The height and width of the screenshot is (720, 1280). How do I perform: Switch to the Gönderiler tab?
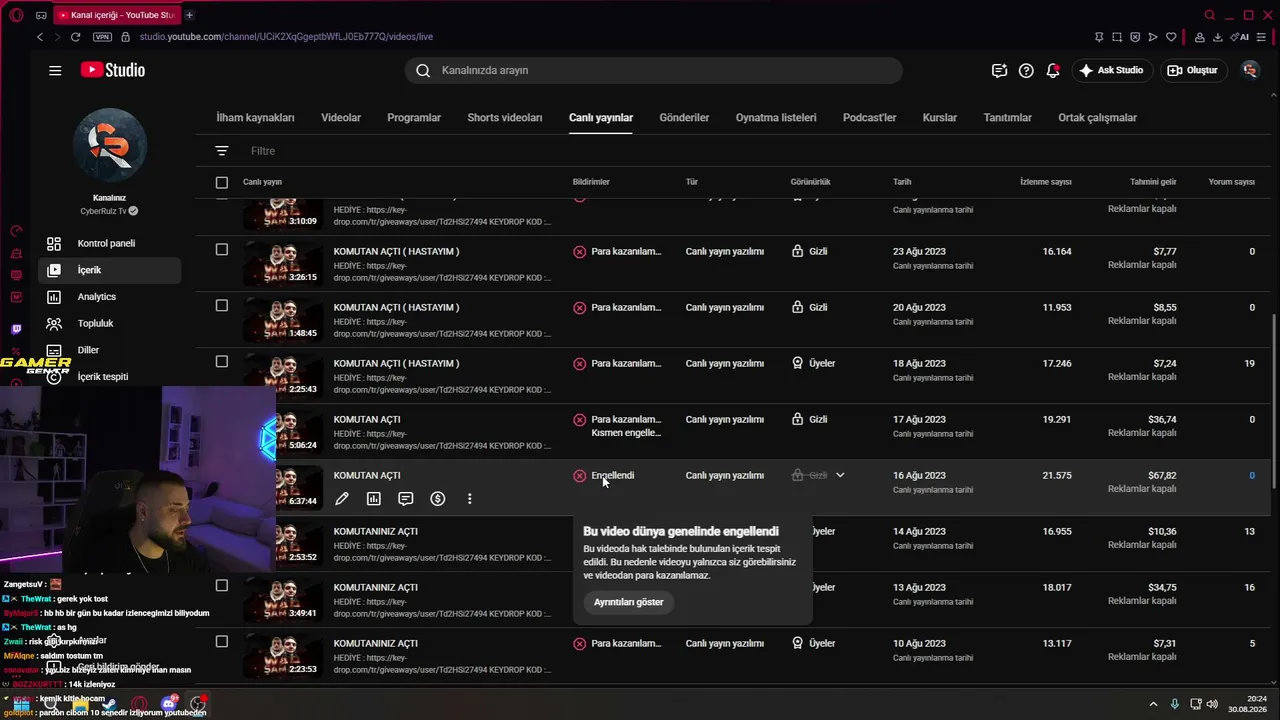coord(684,117)
